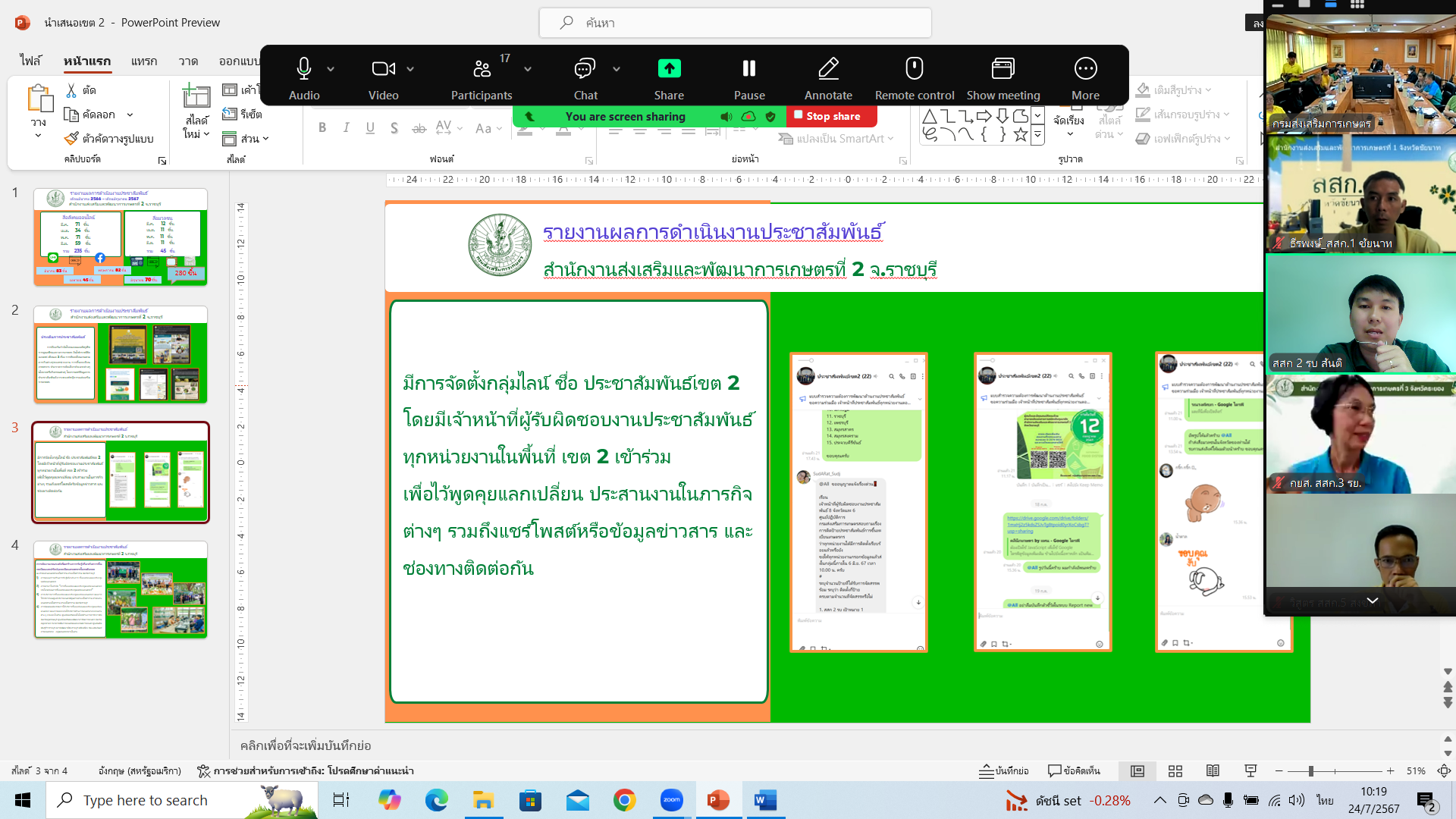The image size is (1456, 819).
Task: Expand audio options arrow
Action: tap(331, 69)
